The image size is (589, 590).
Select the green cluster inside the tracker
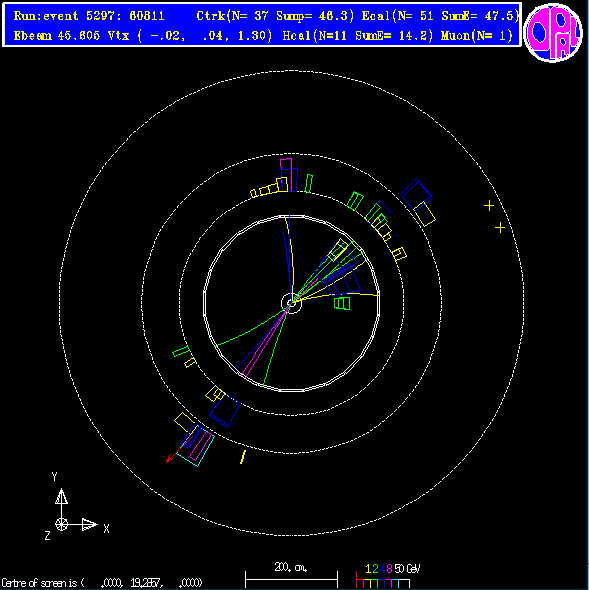coord(342,303)
